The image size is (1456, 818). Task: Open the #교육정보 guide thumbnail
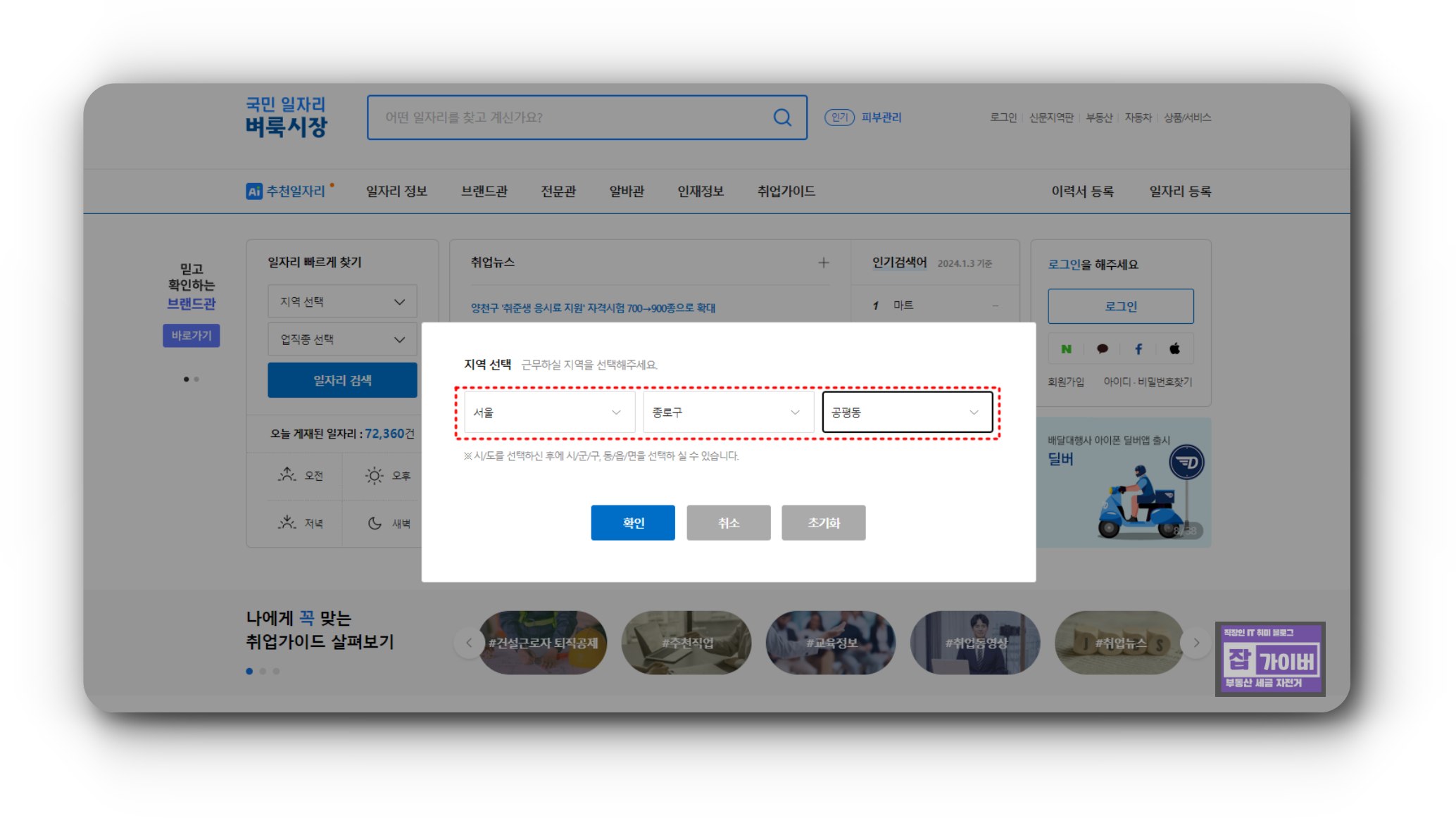831,643
